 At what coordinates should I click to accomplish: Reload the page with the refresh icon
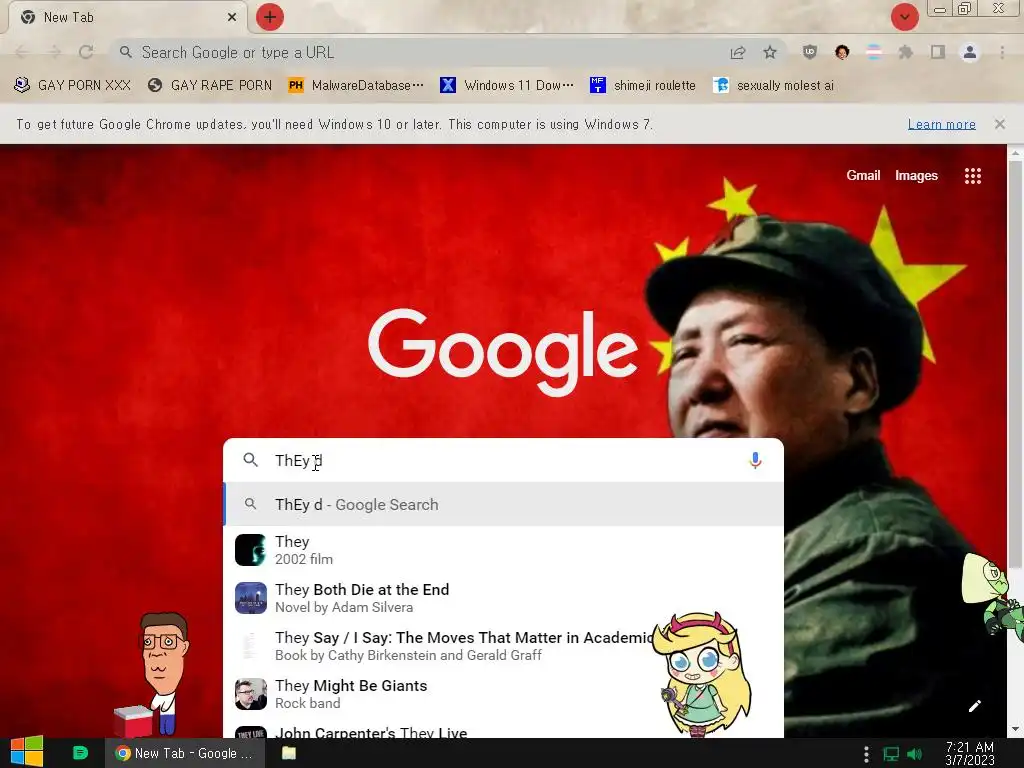pos(86,52)
